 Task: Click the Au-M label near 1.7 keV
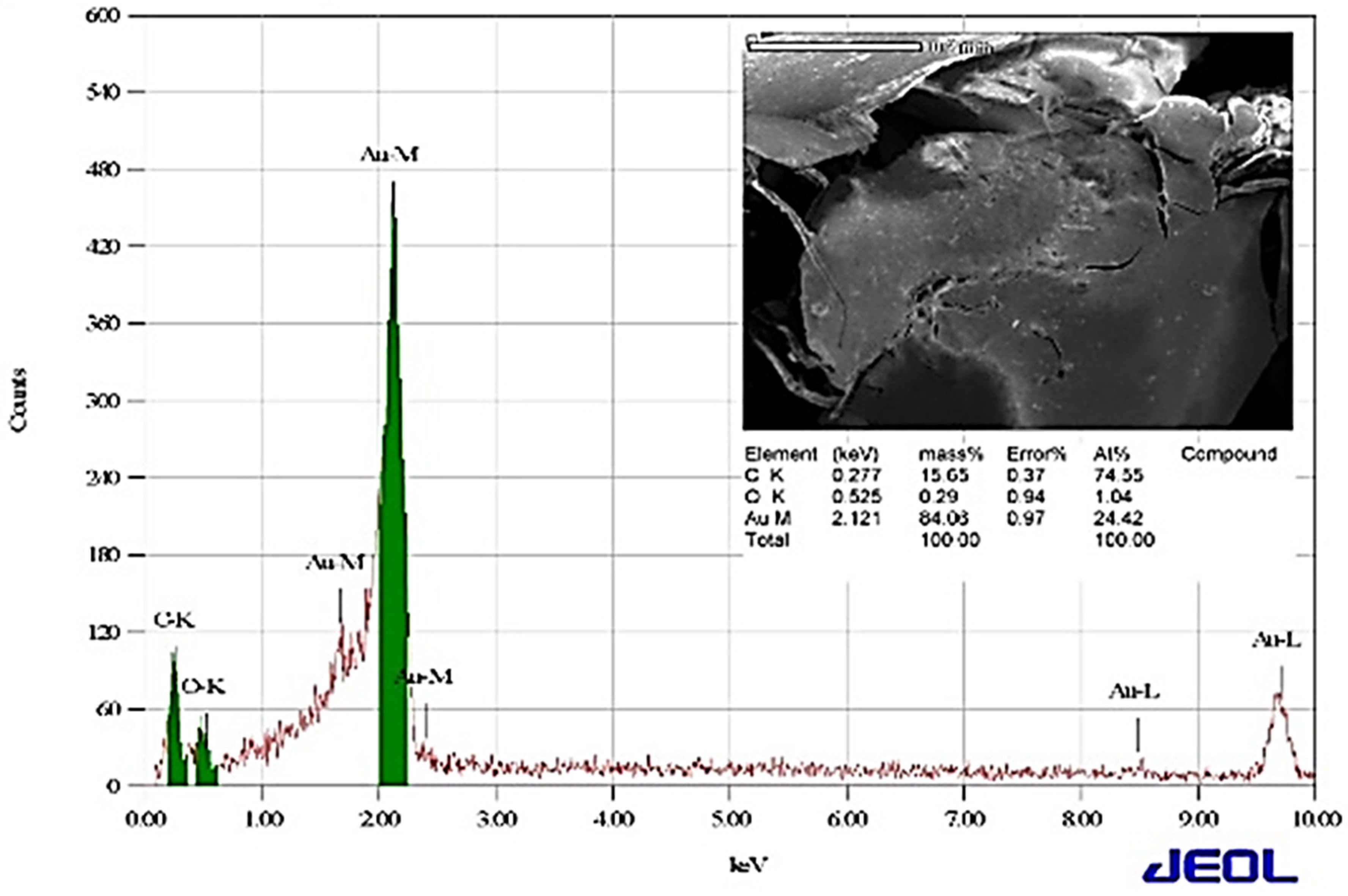coord(335,563)
